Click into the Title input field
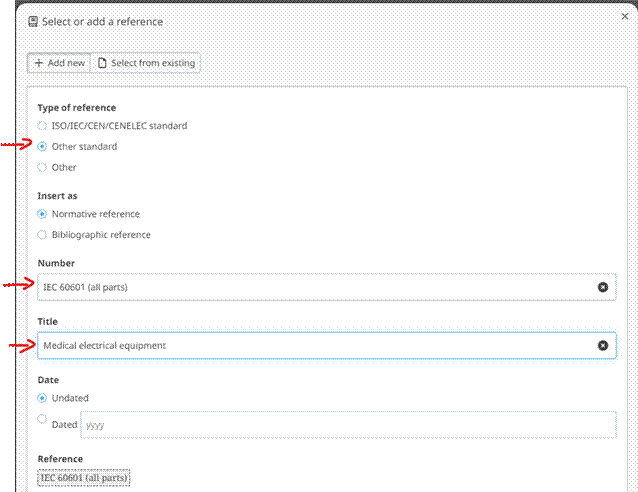 (310, 346)
